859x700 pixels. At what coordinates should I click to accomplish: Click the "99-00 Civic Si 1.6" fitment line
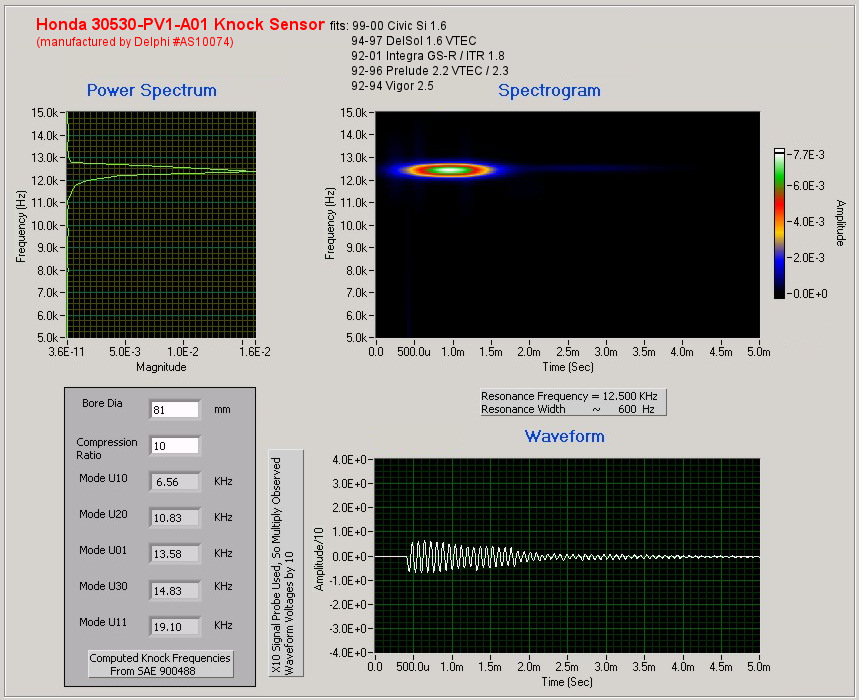coord(399,26)
